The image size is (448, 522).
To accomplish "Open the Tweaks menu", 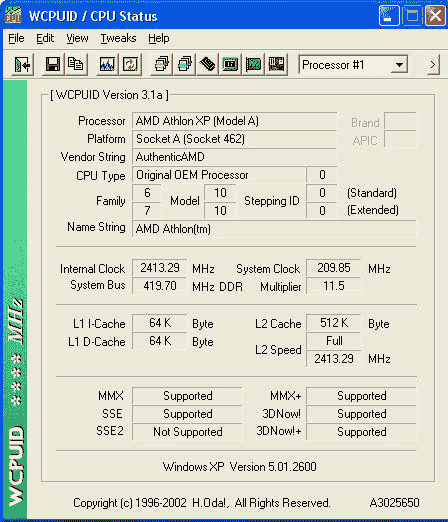I will [118, 38].
